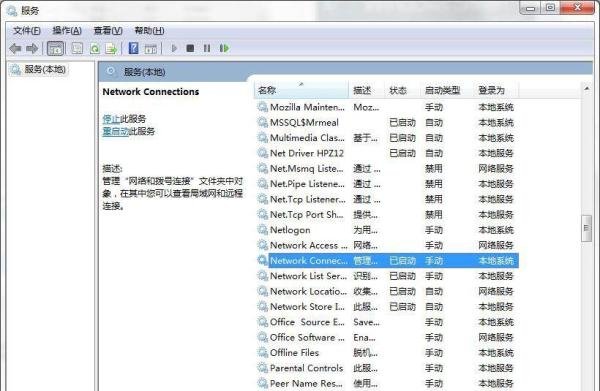Click the gear icon of Mozilla Maintenance row
The image size is (600, 391).
click(262, 107)
